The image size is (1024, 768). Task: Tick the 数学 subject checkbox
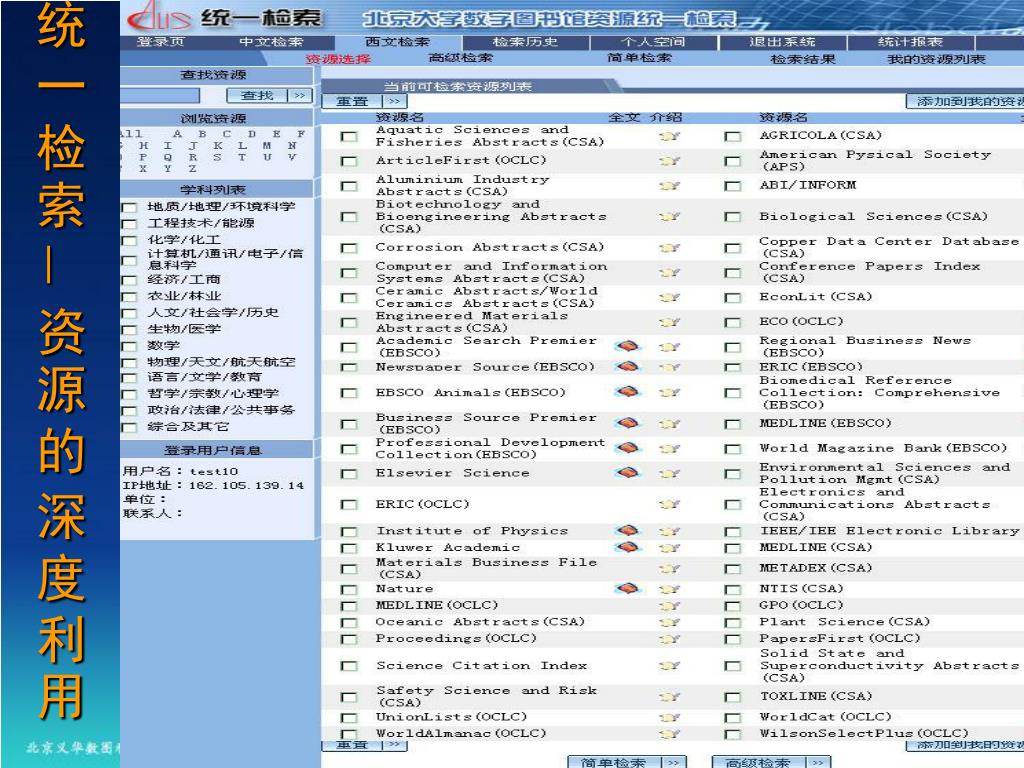point(129,346)
